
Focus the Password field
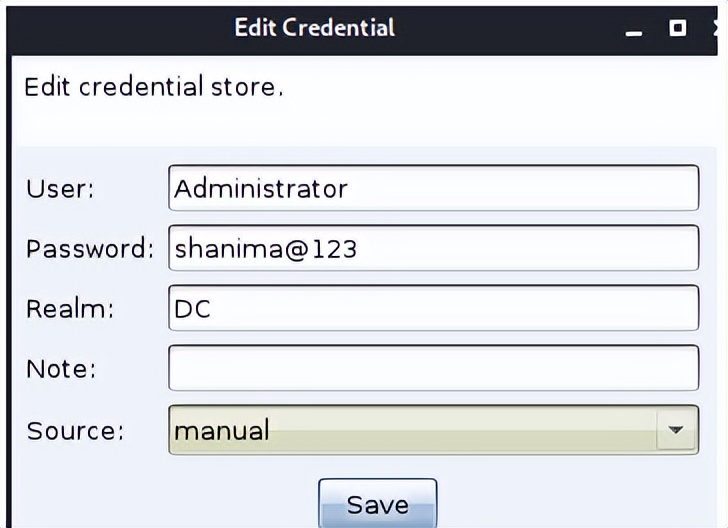tap(433, 248)
